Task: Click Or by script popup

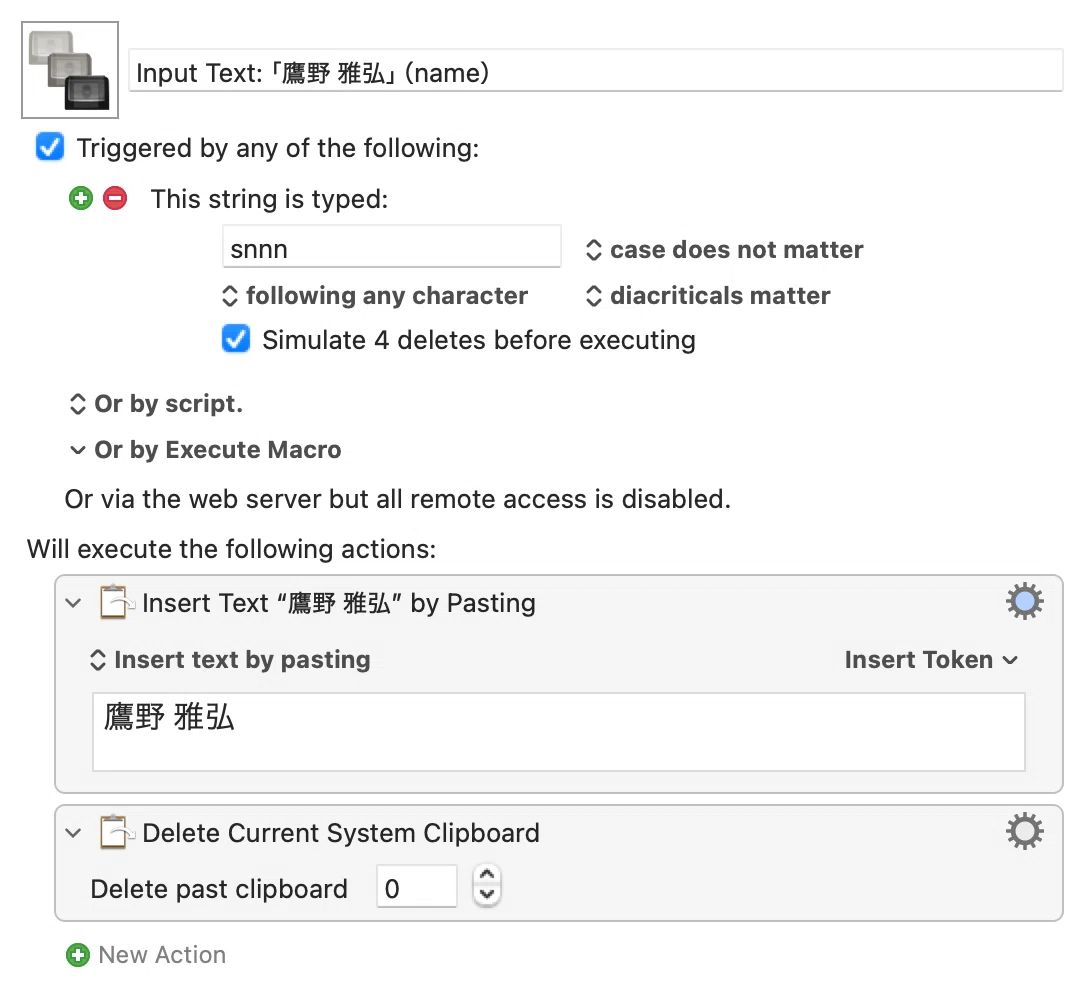Action: (156, 404)
